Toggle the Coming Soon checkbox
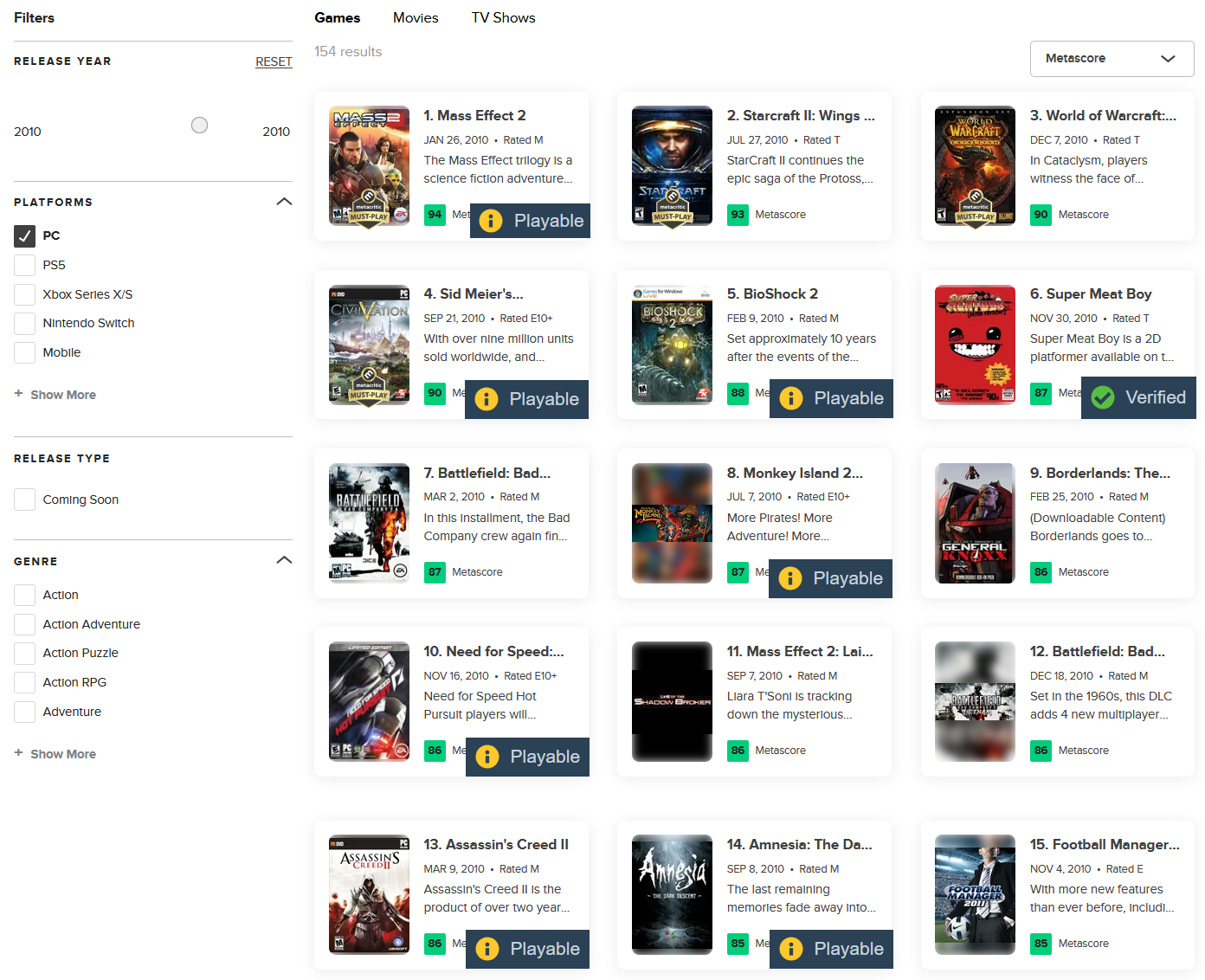This screenshot has width=1205, height=980. (x=25, y=500)
